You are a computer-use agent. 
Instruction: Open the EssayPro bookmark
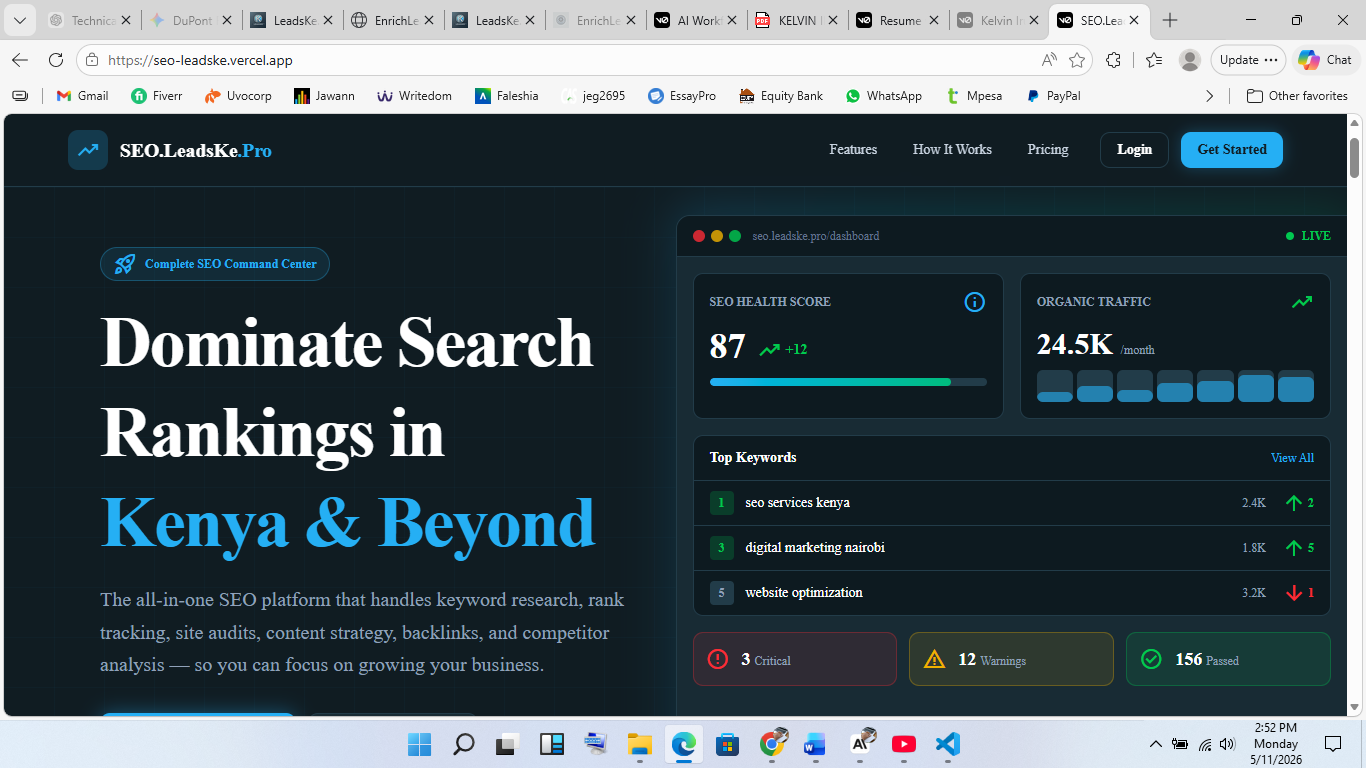click(682, 96)
